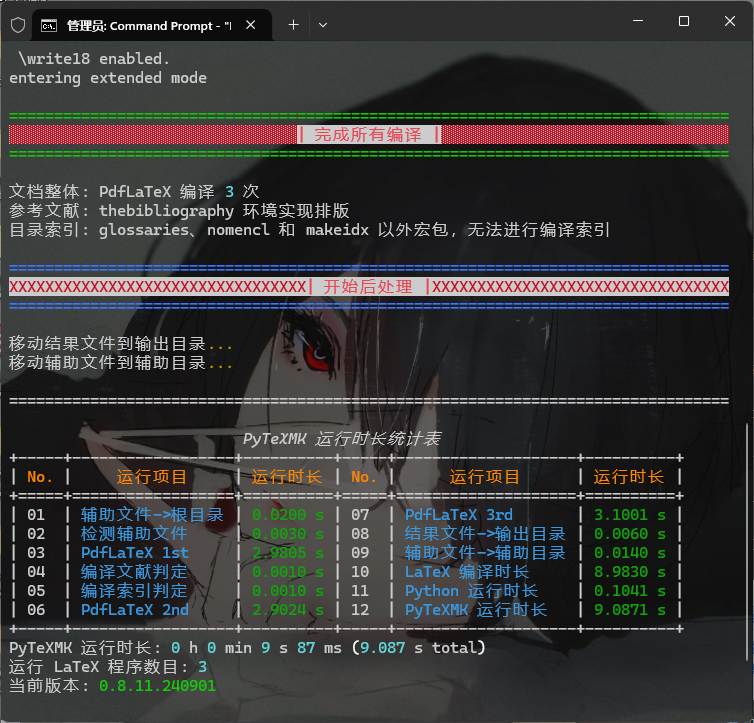Select the 管理员: Command Prompt tab
This screenshot has width=754, height=723.
152,25
